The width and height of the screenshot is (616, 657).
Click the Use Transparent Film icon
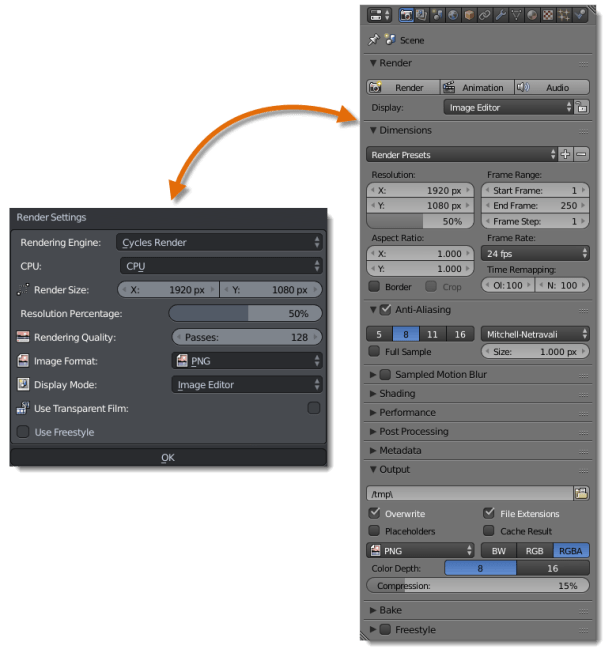(x=23, y=408)
